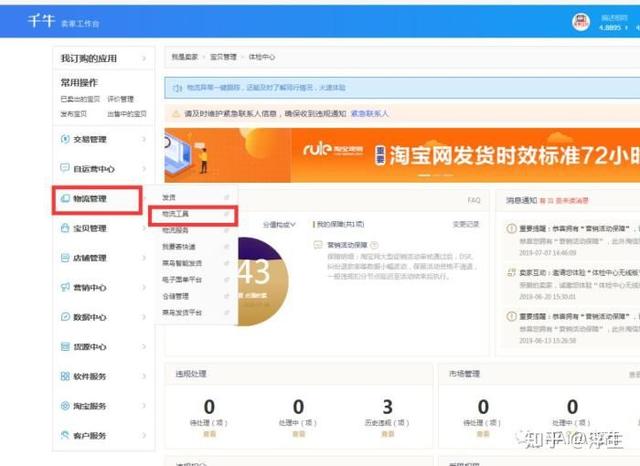
Task: Expand the 自运营中心 chevron arrow
Action: 144,169
